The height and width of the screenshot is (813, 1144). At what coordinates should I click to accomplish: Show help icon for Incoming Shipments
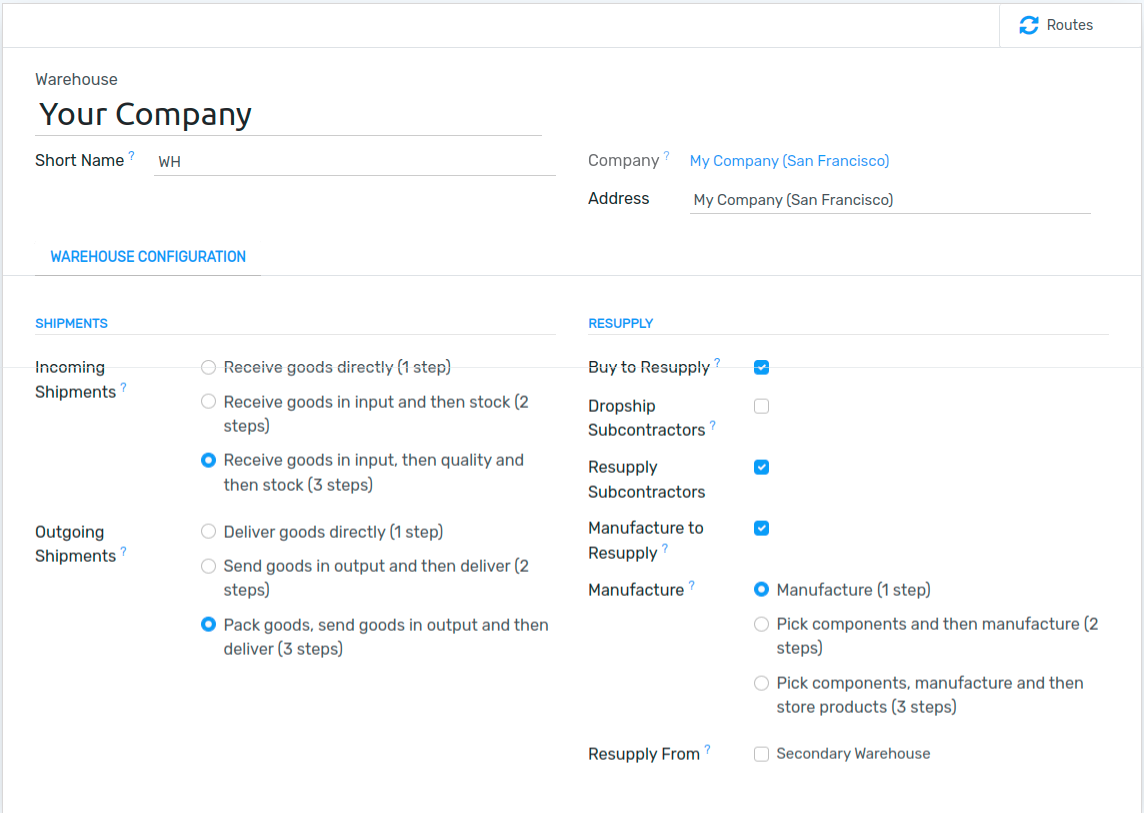[x=123, y=388]
